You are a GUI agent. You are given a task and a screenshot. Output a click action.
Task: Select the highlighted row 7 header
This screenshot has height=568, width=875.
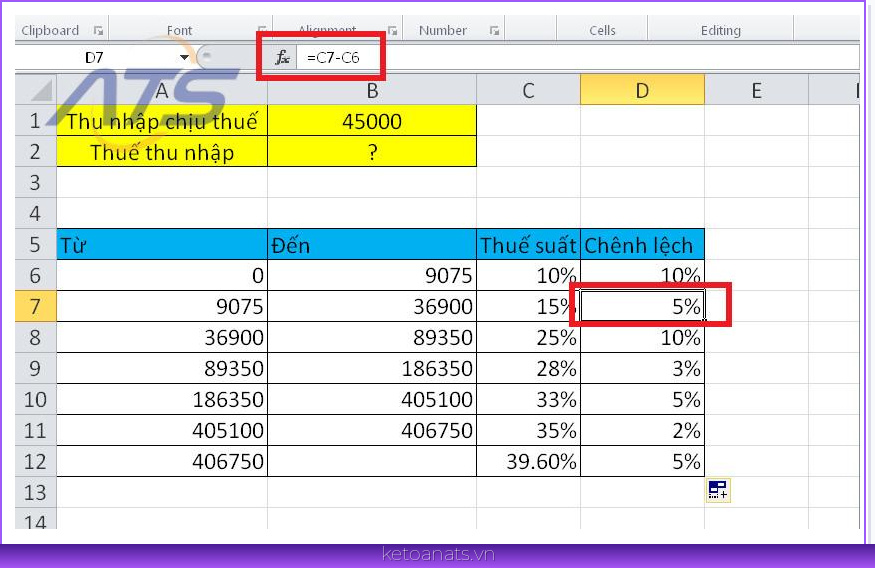point(35,306)
